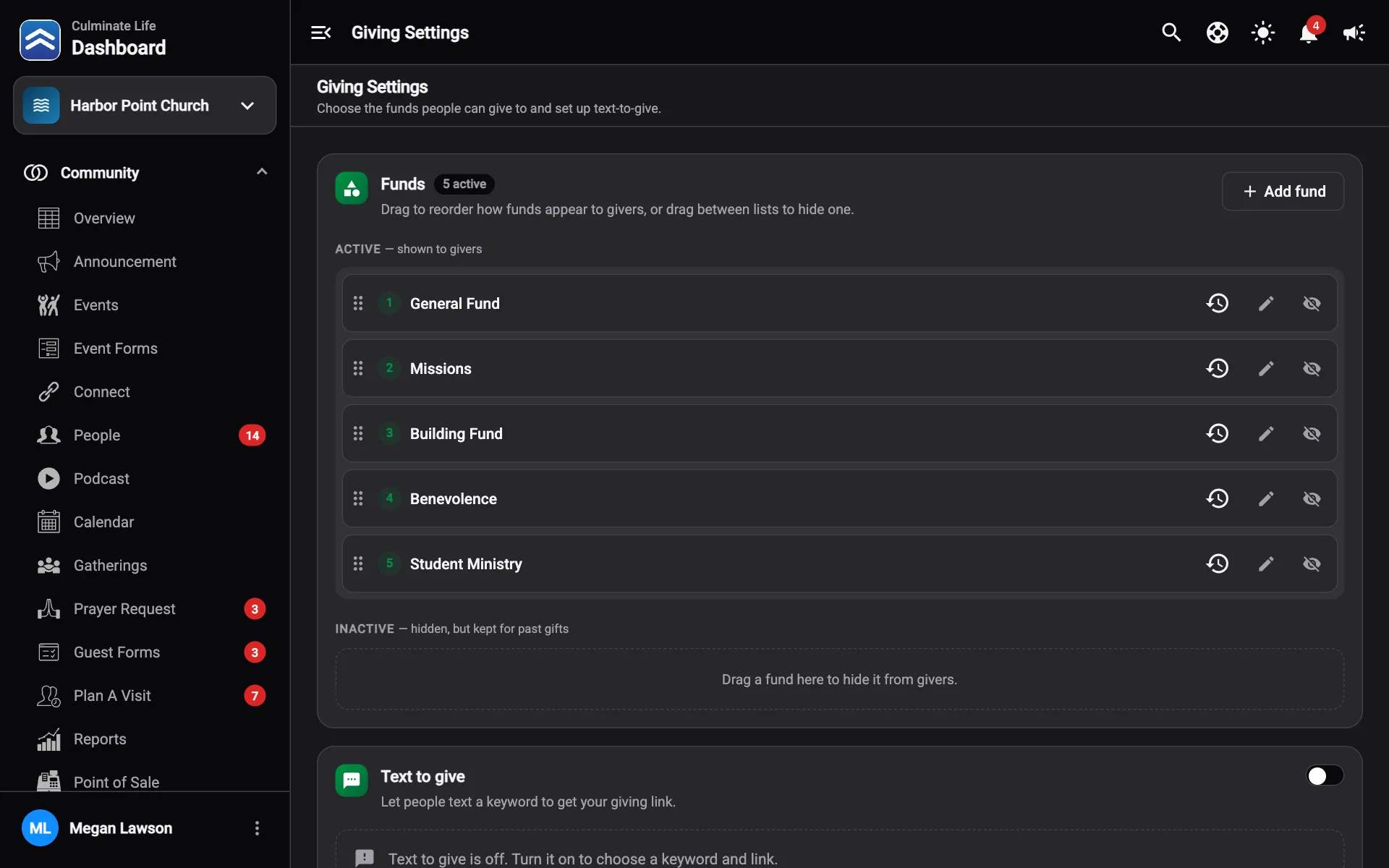Edit the Student Ministry fund

1266,563
